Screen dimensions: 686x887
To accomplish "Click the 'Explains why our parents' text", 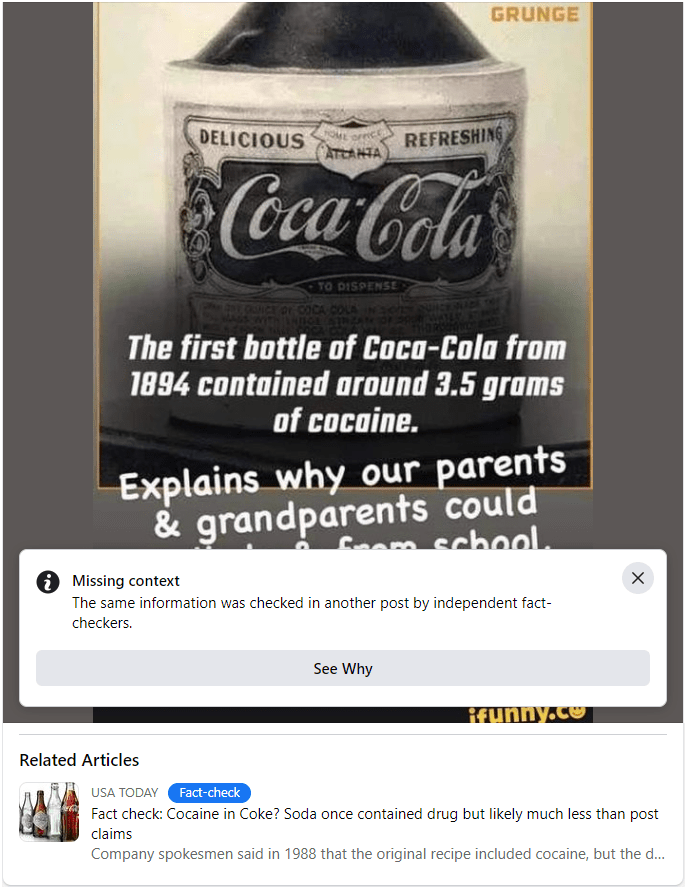I will tap(343, 472).
